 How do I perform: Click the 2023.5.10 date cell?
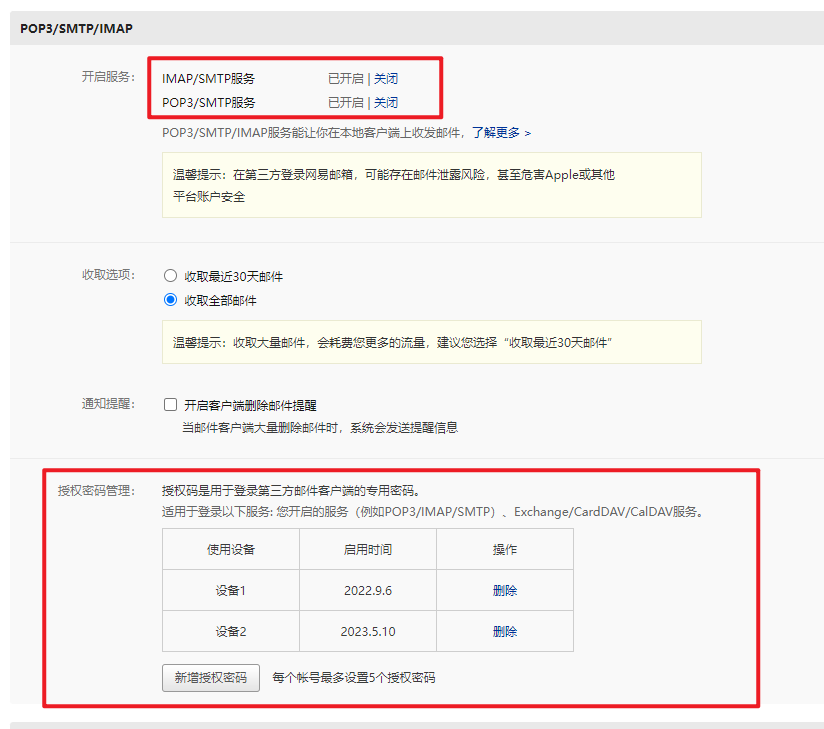pos(368,632)
